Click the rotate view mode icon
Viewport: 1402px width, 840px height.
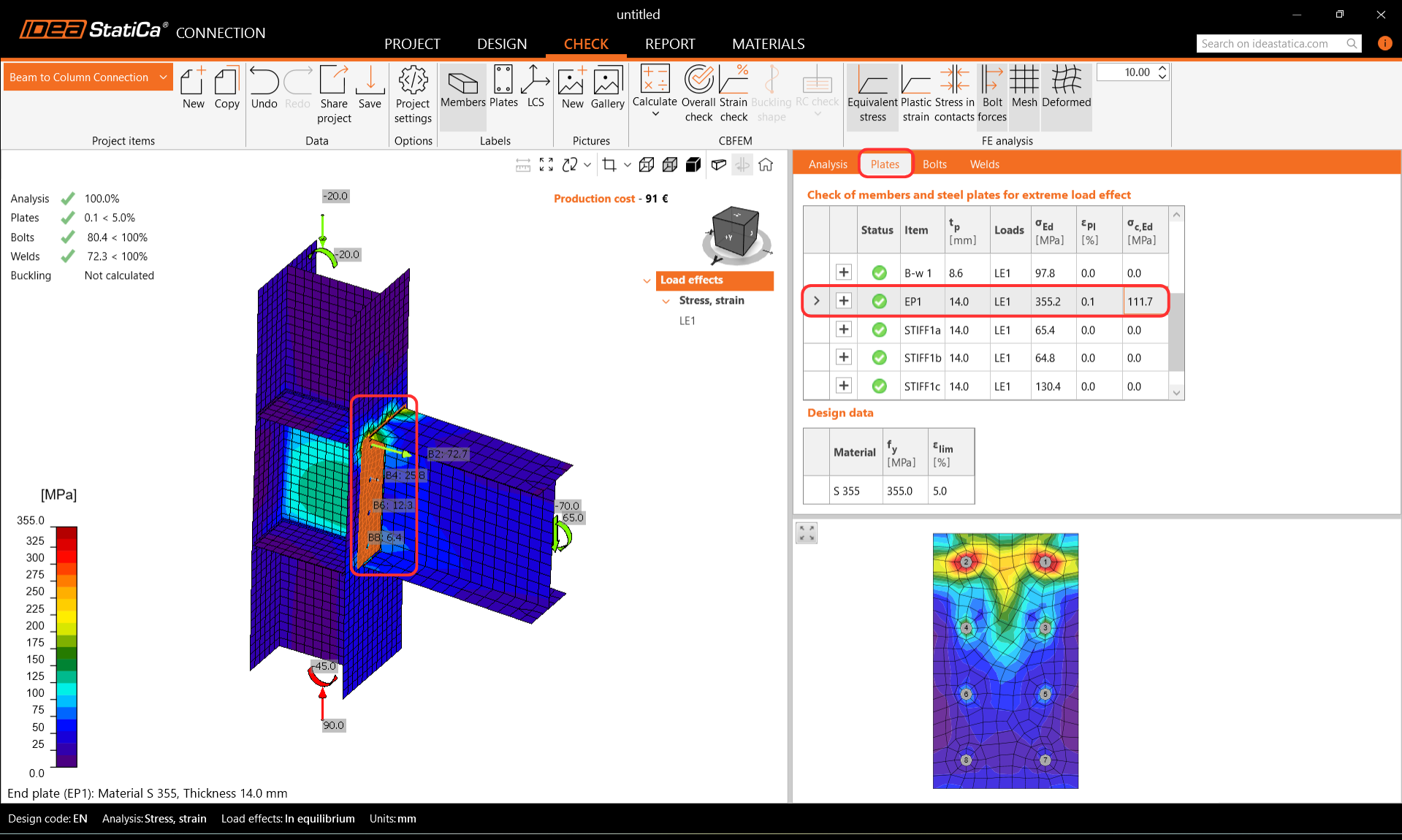coord(570,165)
